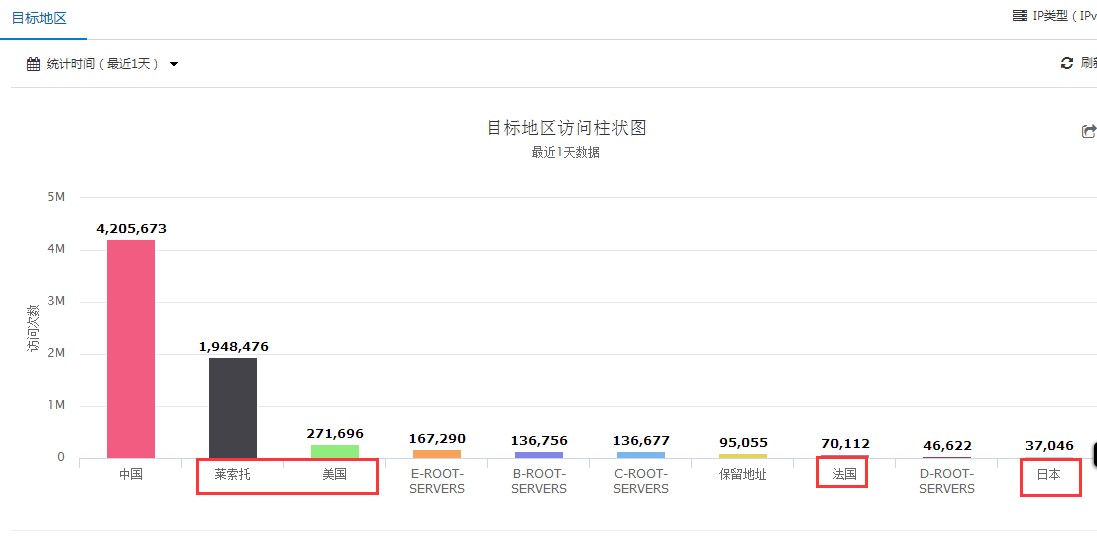Click the B-ROOT-SERVERS axis label
The height and width of the screenshot is (552, 1097).
click(539, 481)
